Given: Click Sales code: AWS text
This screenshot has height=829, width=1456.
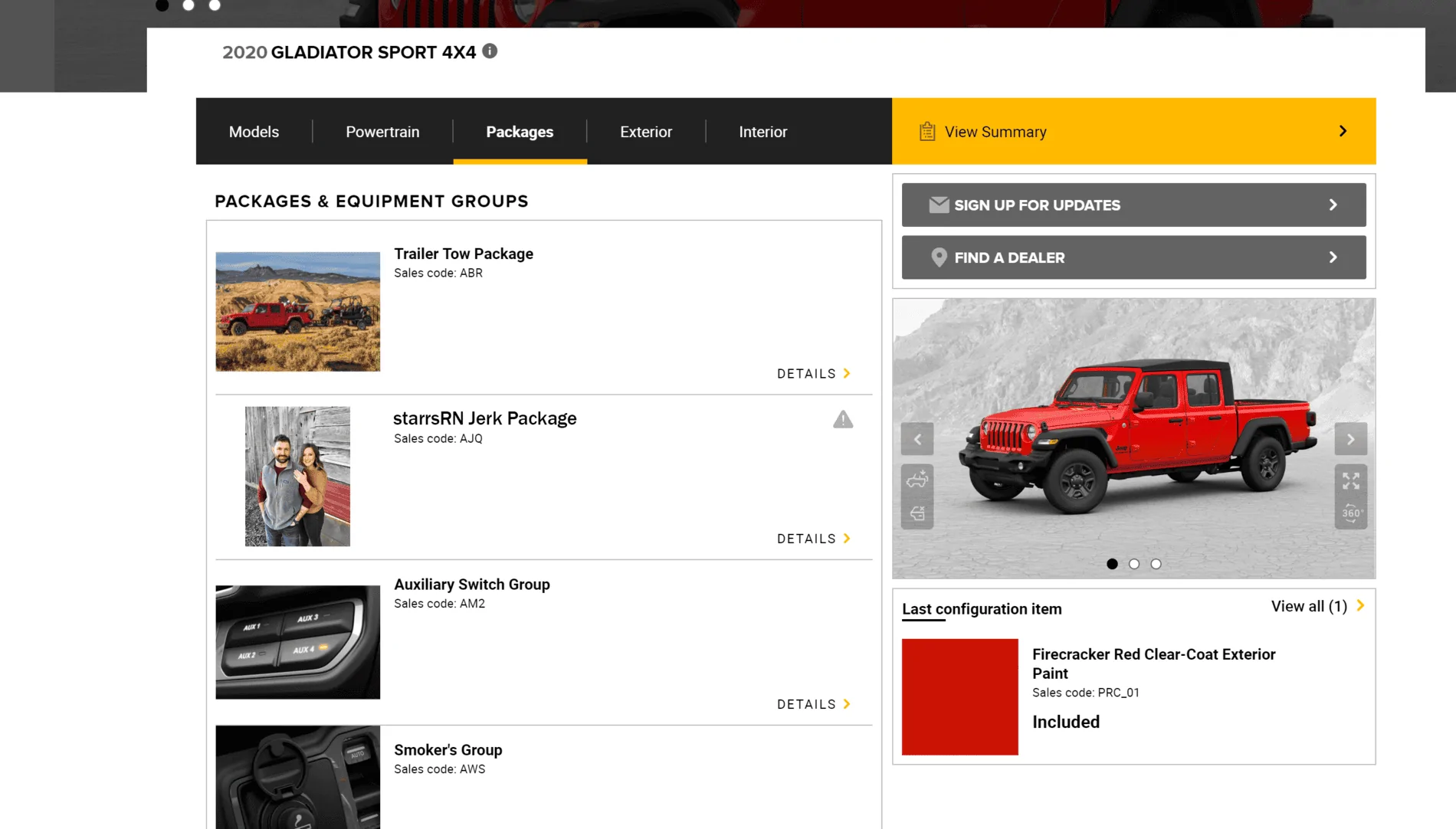Looking at the screenshot, I should coord(439,769).
